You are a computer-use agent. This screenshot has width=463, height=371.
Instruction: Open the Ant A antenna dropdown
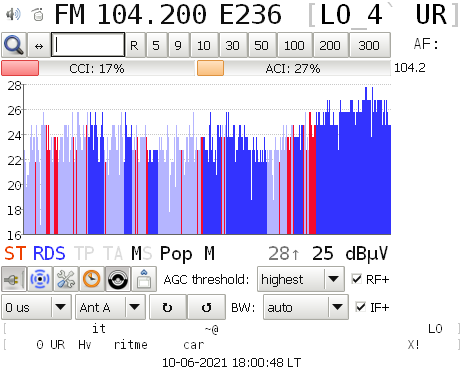coord(110,307)
